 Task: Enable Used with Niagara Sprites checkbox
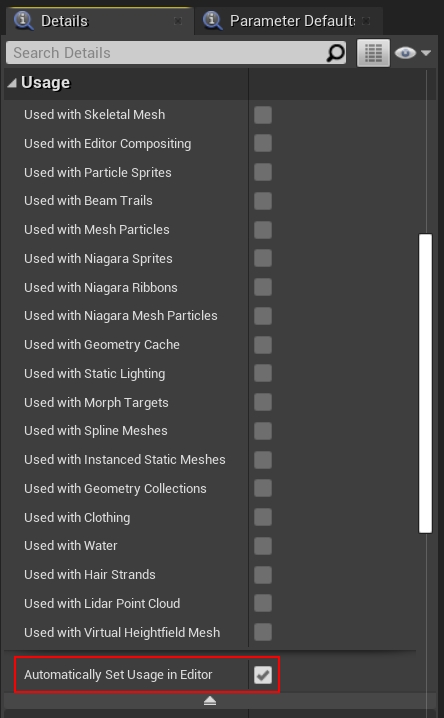tap(263, 258)
